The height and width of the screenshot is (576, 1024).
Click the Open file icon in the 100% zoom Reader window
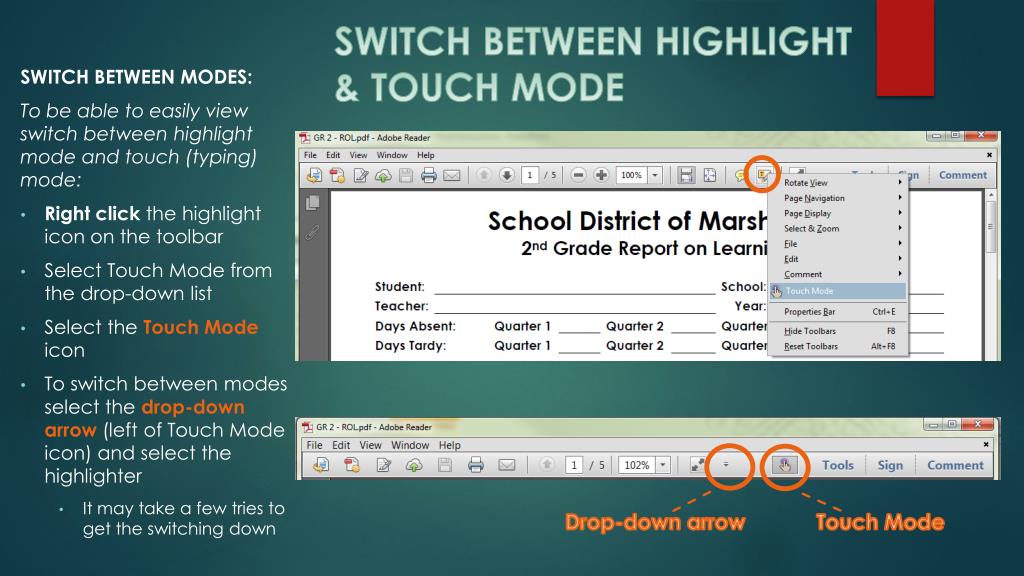click(314, 175)
